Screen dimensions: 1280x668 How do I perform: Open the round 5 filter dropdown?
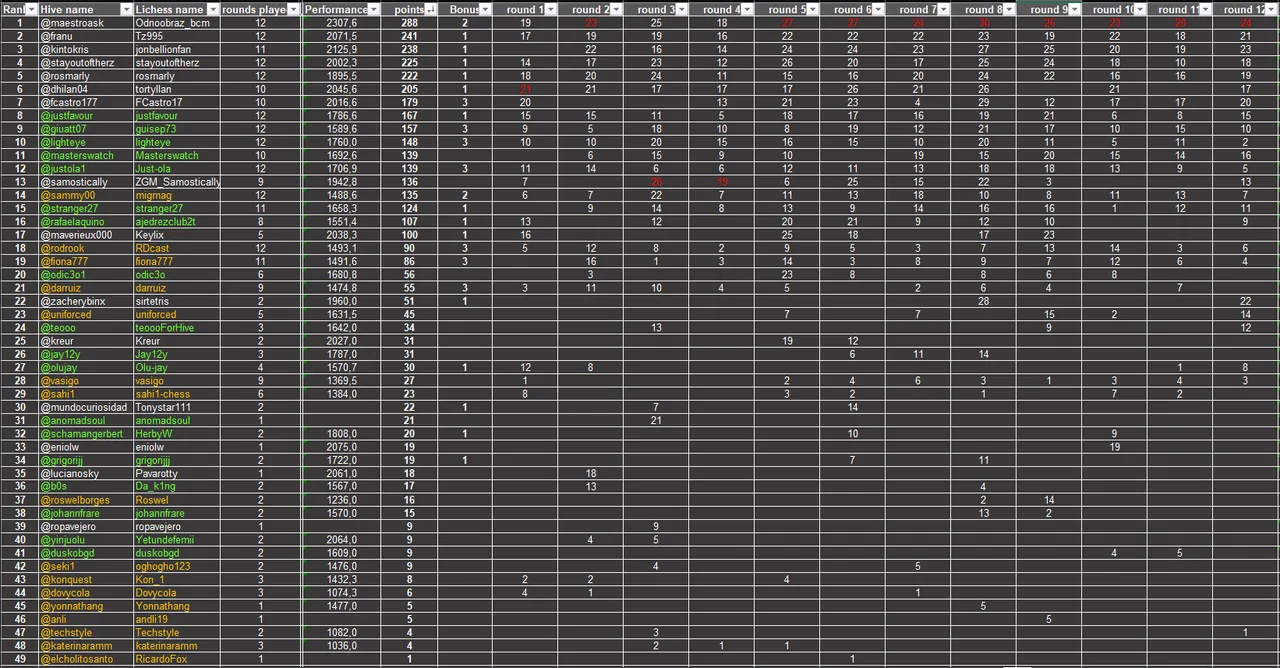(x=814, y=9)
